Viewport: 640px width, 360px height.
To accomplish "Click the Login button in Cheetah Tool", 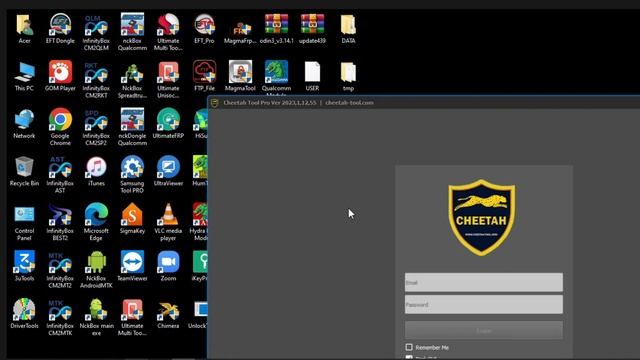I will [484, 330].
